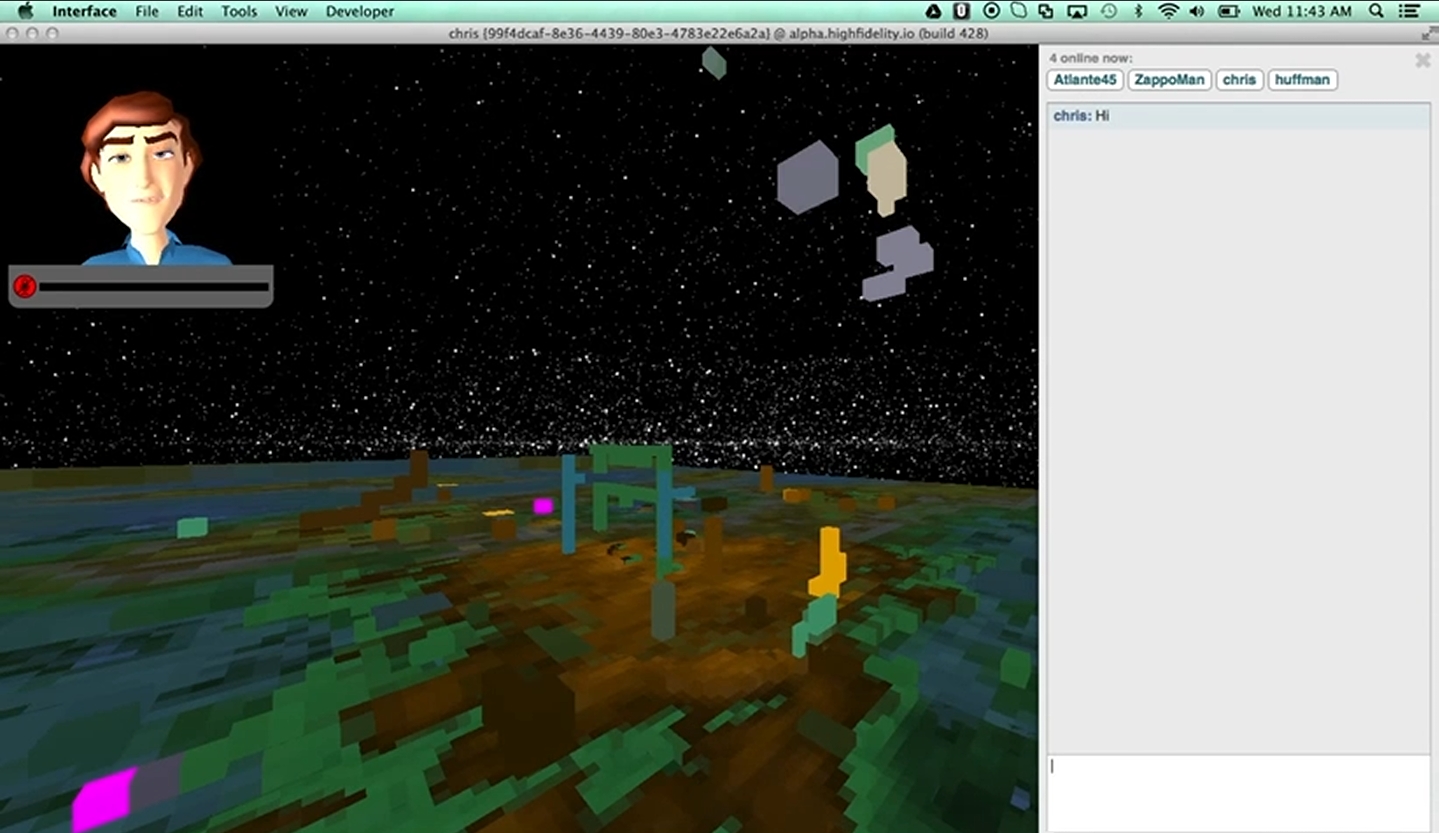Click the audio level meter bar
Viewport: 1439px width, 833px height.
click(x=154, y=287)
